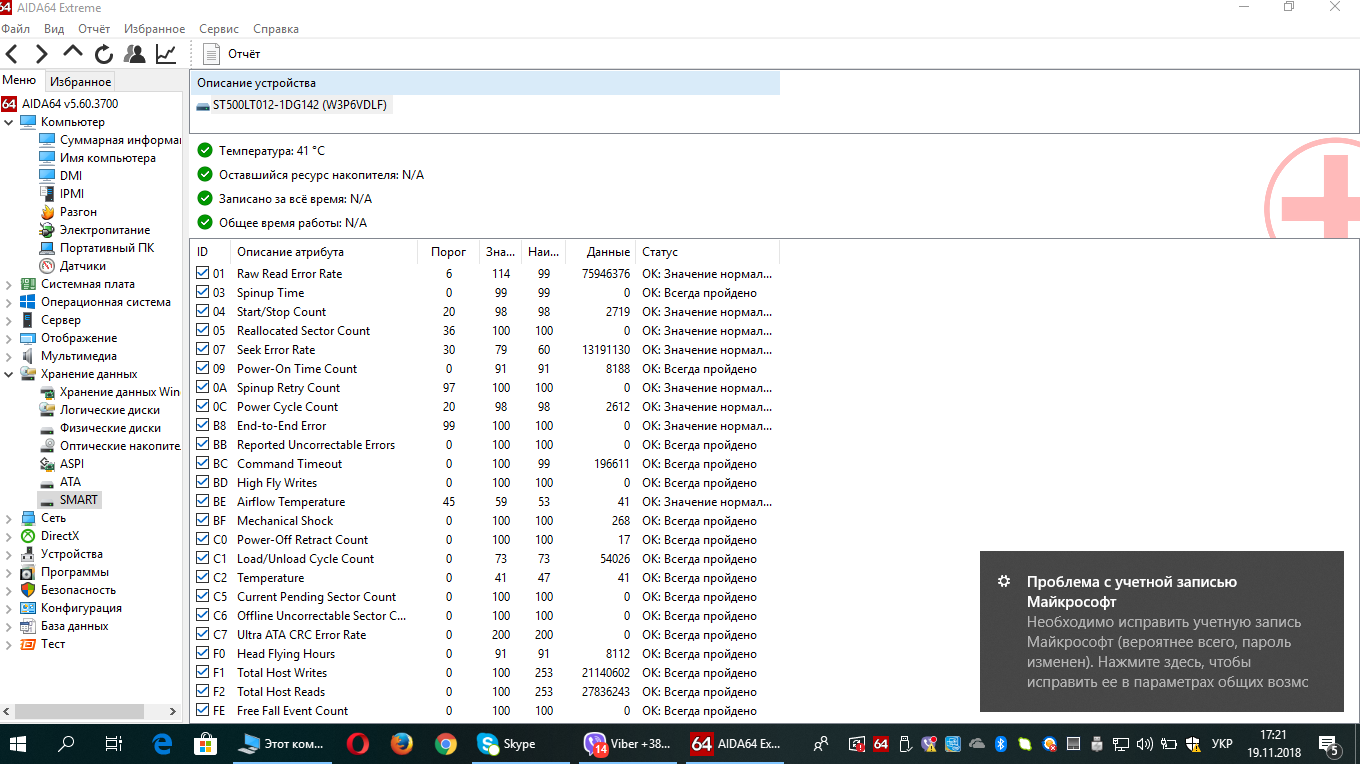
Task: Expand the DirectX tree node
Action: pyautogui.click(x=9, y=536)
